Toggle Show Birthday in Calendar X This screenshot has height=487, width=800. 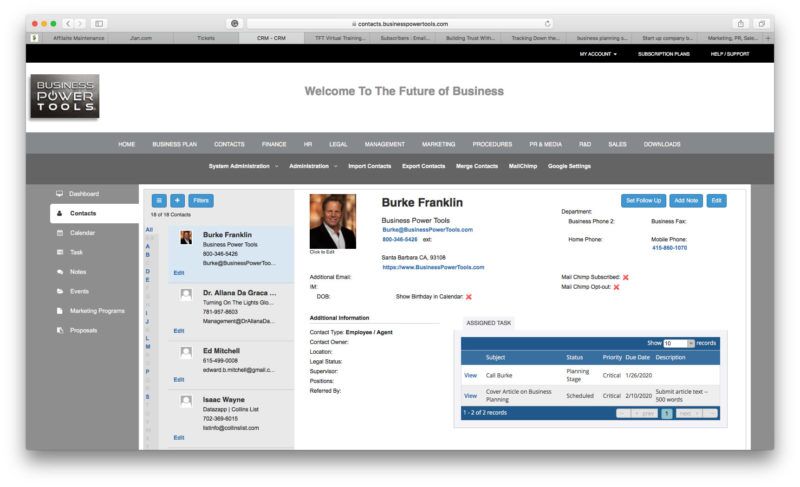pos(468,297)
